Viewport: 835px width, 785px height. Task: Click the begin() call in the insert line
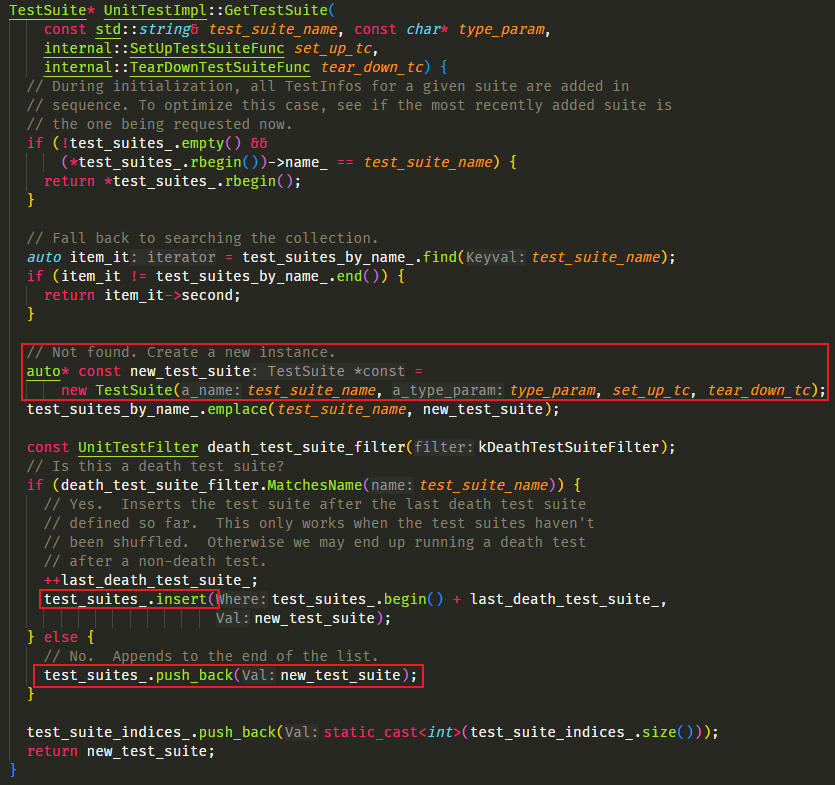[413, 599]
